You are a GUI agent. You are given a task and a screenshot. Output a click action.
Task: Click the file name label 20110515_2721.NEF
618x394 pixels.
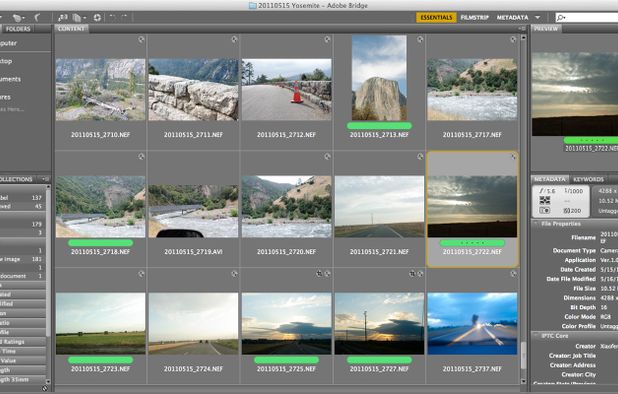pyautogui.click(x=379, y=251)
